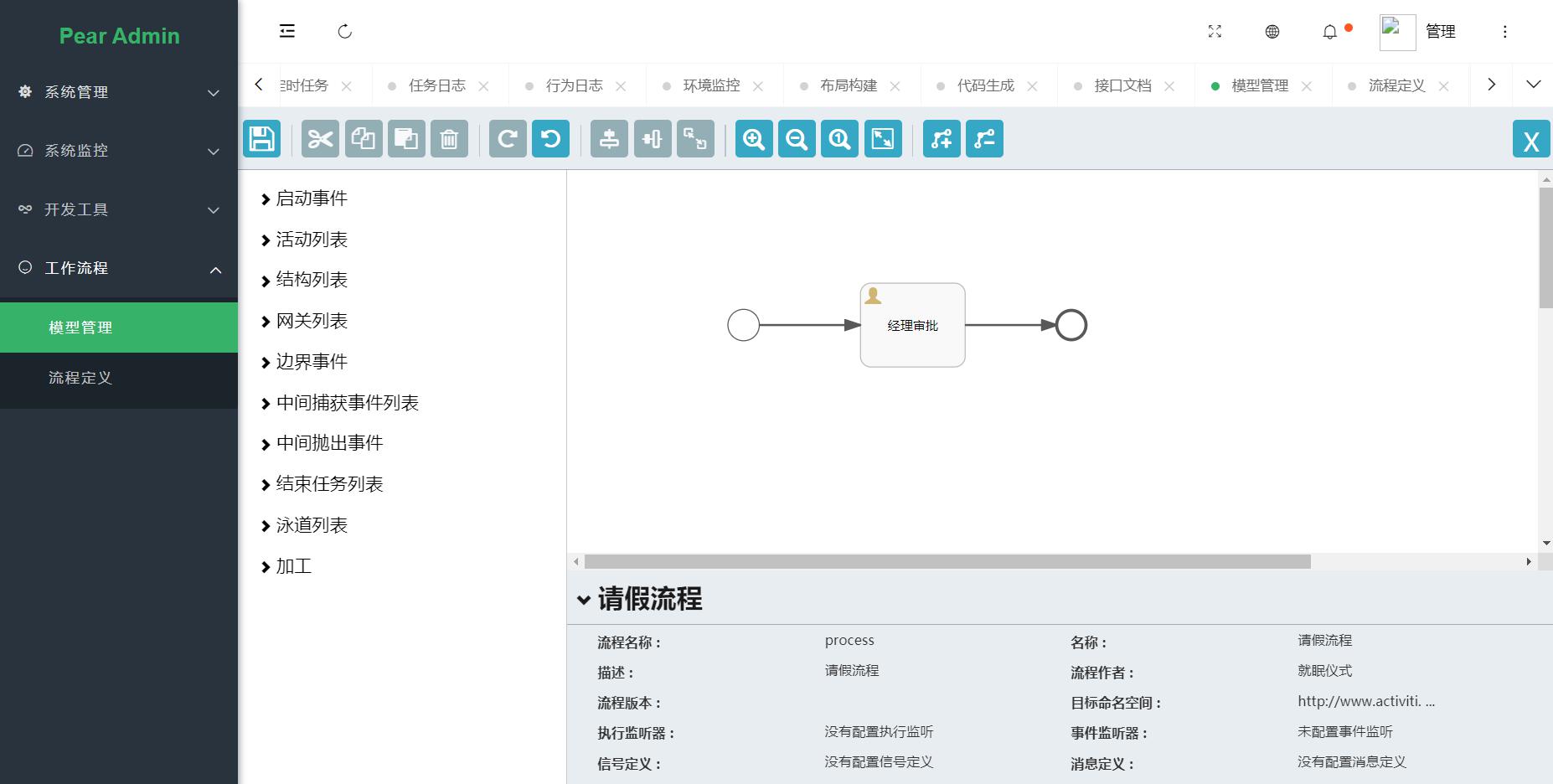Viewport: 1553px width, 784px height.
Task: Select the start event circle on canvas
Action: [x=743, y=325]
